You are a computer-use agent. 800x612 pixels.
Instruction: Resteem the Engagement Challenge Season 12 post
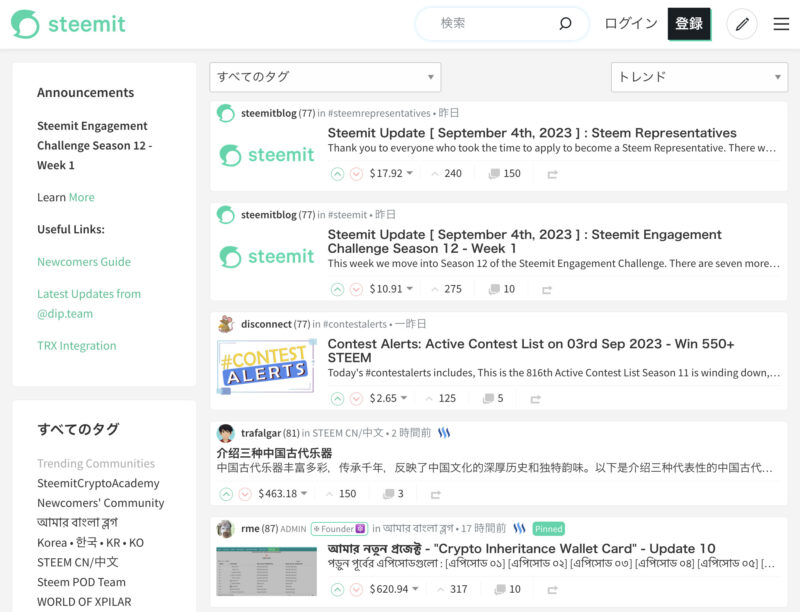coord(546,290)
